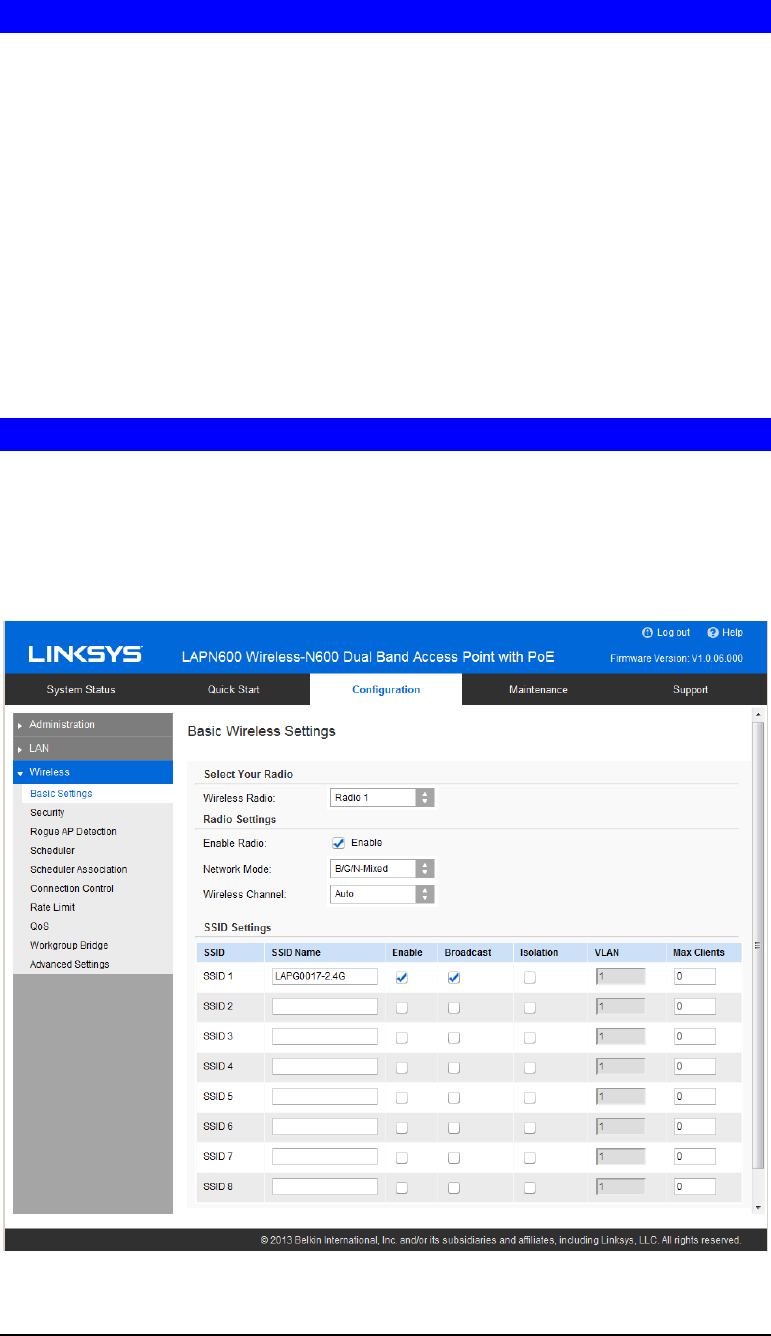Open QoS settings page

pos(40,926)
